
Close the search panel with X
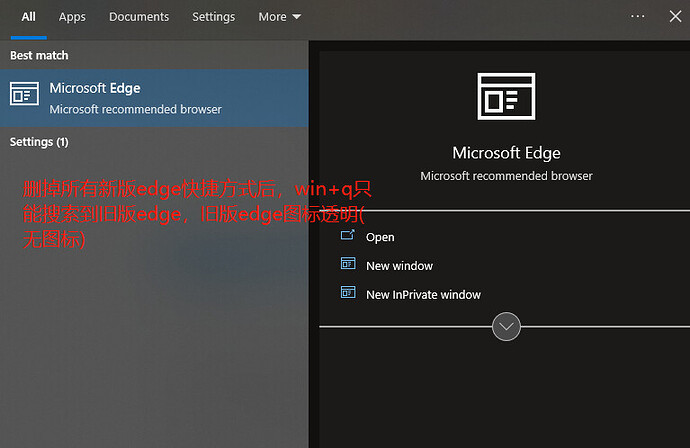point(675,17)
